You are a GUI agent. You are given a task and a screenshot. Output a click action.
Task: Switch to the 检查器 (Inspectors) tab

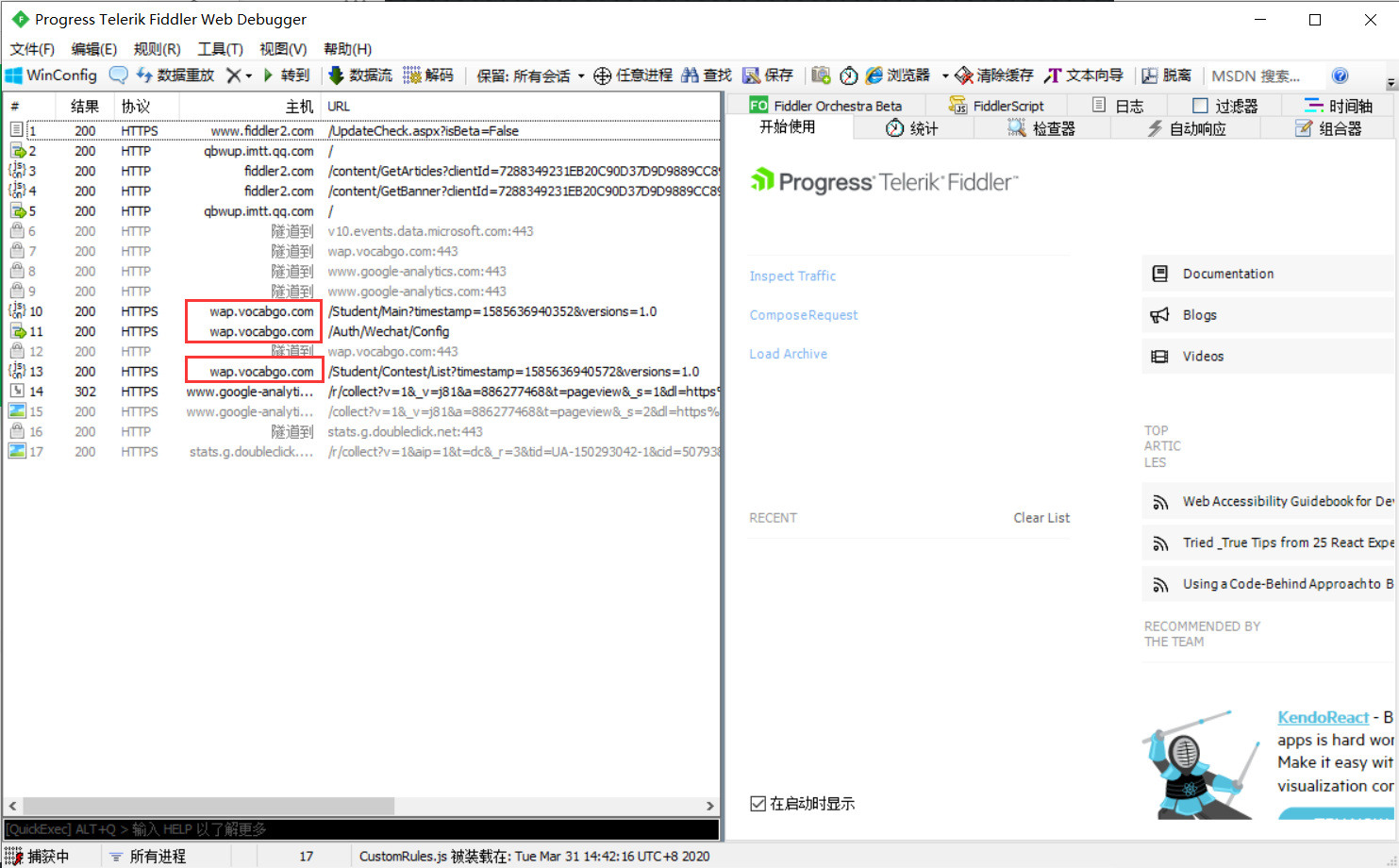[1041, 128]
